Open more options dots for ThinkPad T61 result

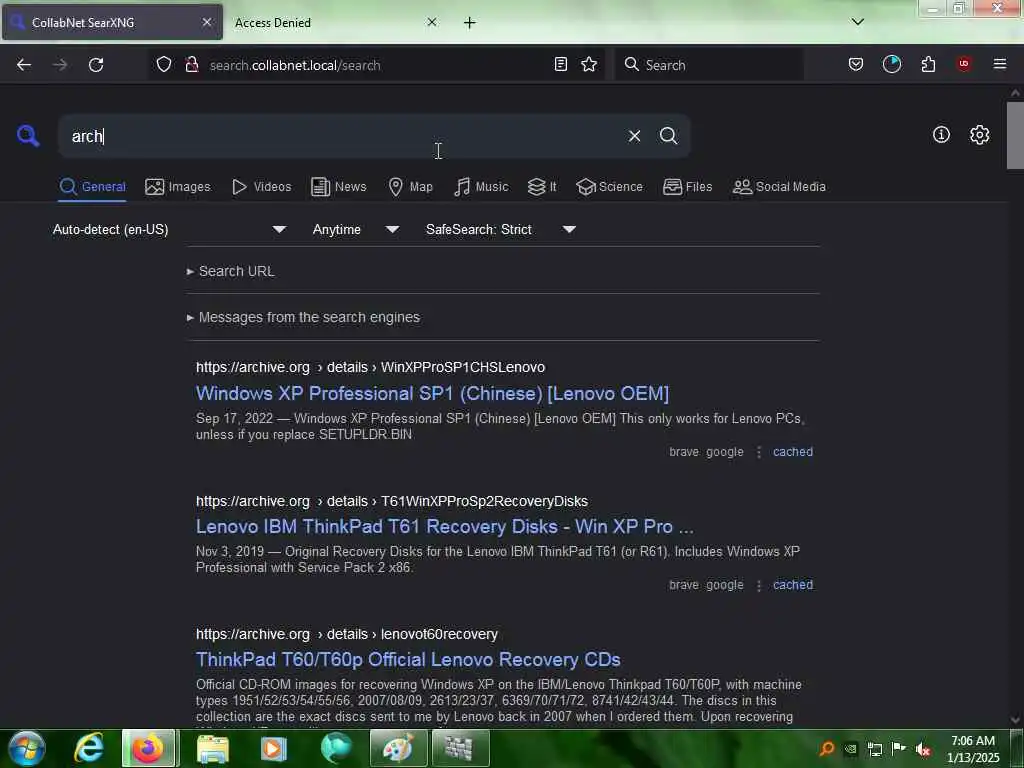pos(758,585)
